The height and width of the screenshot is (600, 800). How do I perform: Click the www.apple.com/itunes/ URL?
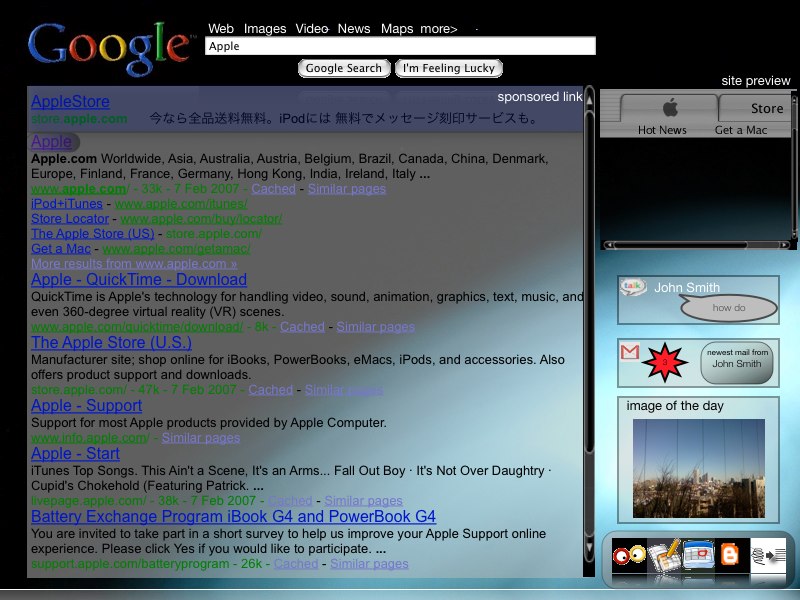tap(181, 204)
